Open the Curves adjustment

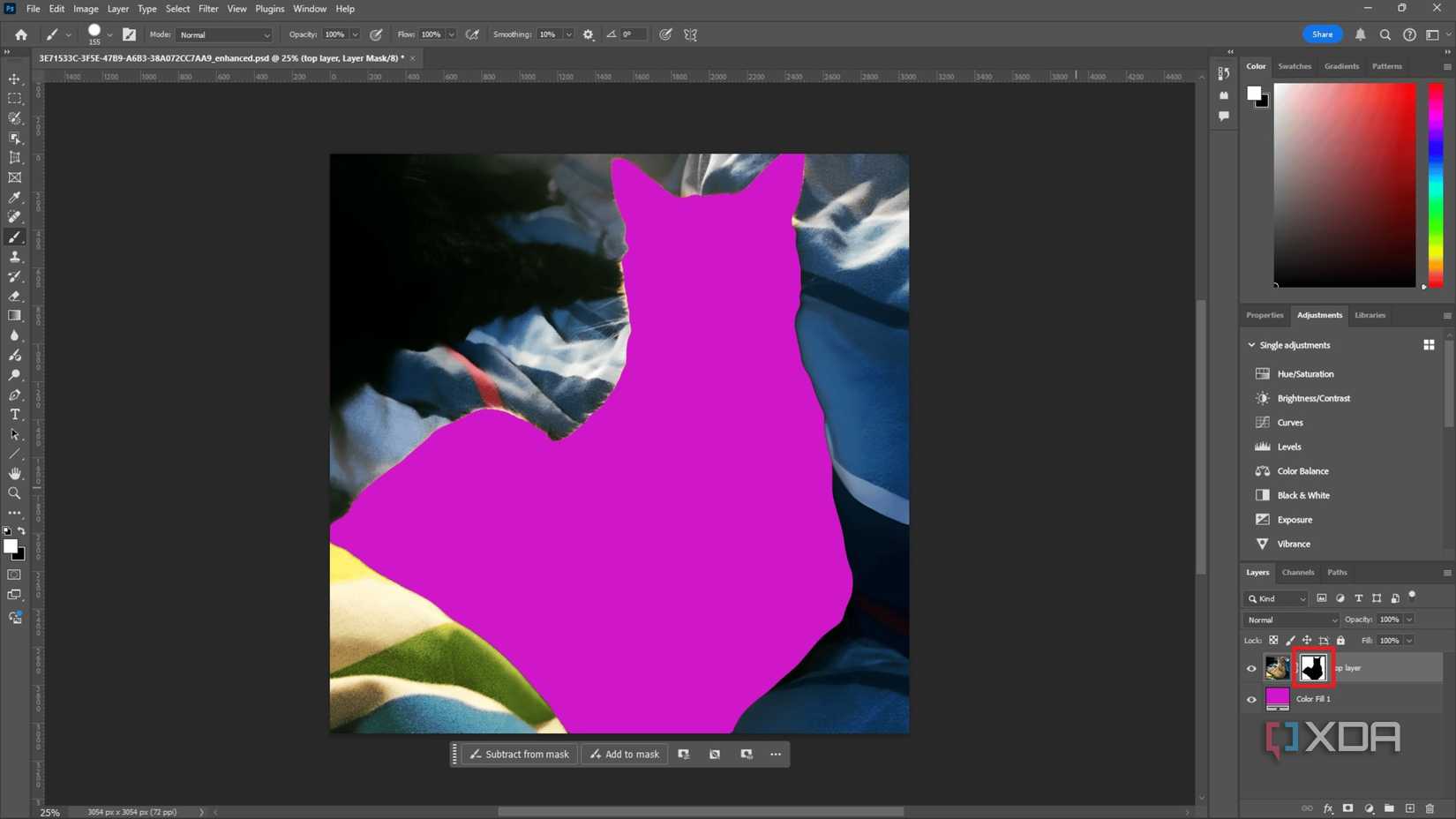click(1290, 422)
